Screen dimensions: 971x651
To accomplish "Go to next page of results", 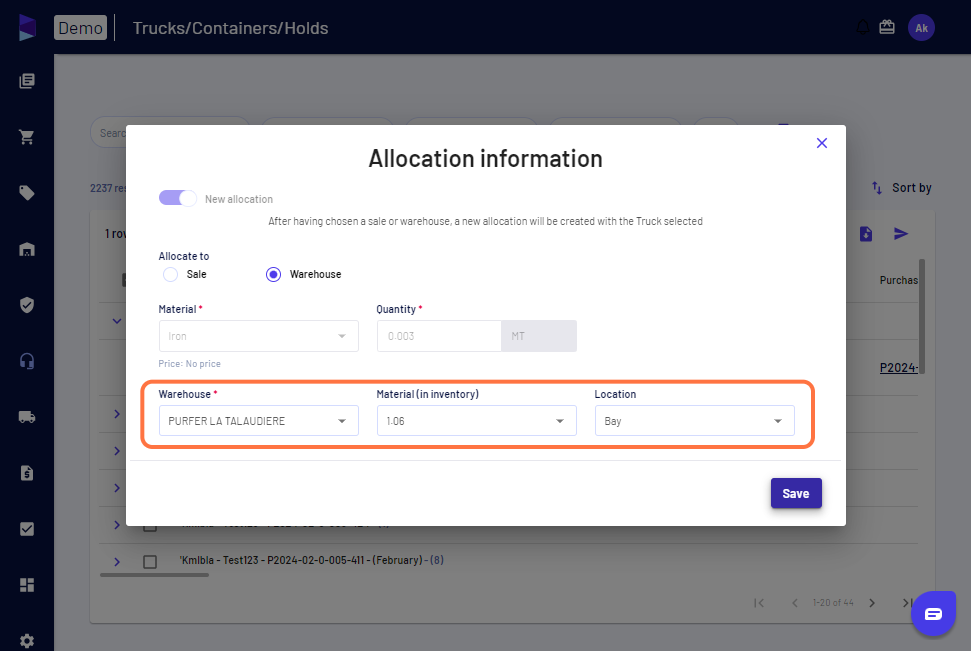I will tap(872, 603).
